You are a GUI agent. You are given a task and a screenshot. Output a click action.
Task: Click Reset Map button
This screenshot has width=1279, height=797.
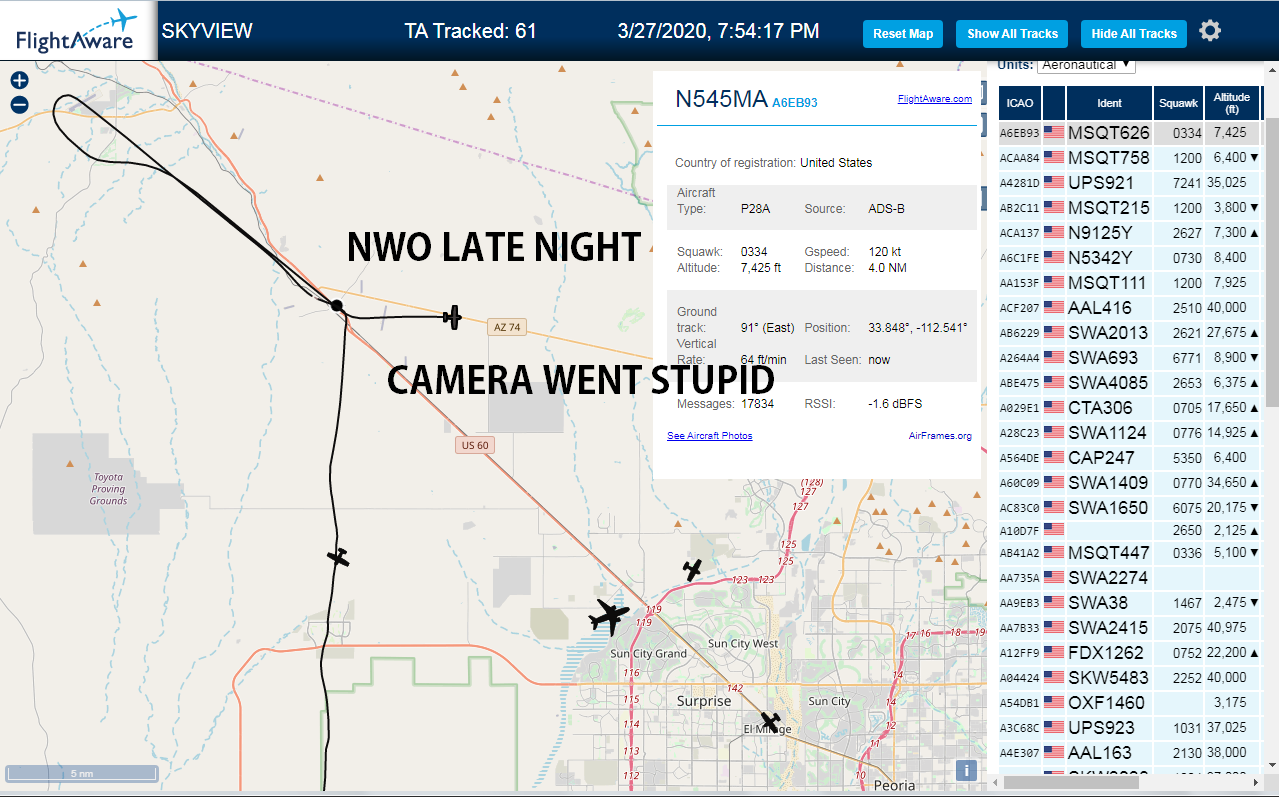pyautogui.click(x=903, y=34)
